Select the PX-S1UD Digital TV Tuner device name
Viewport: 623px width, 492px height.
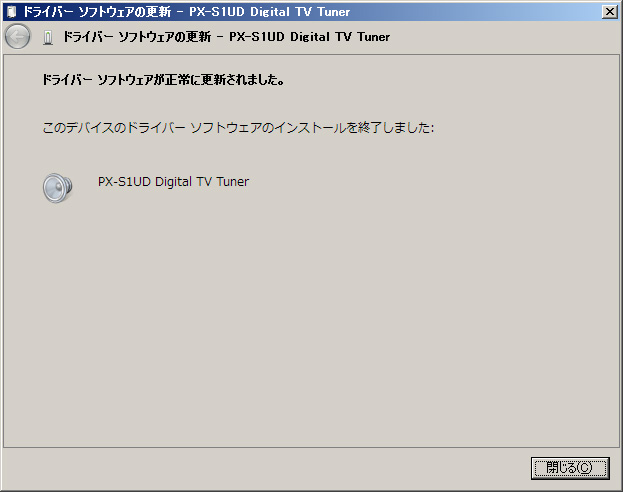click(173, 182)
